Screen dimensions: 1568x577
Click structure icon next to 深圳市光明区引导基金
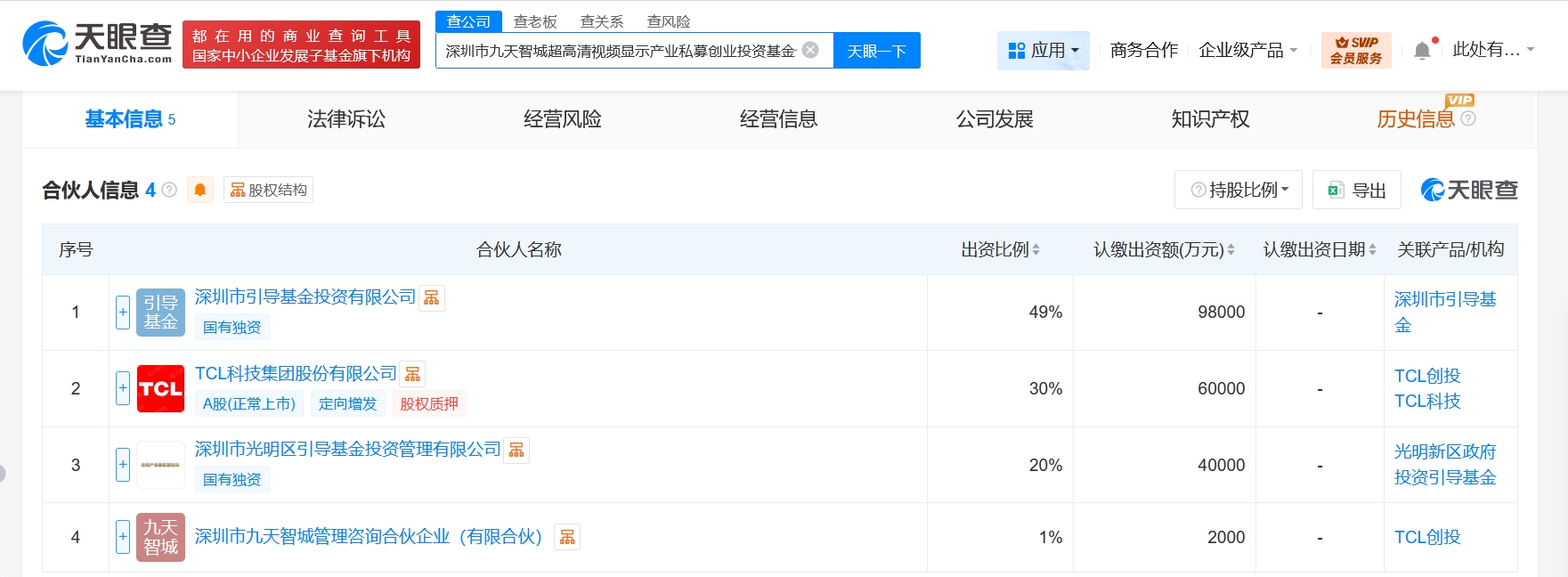tap(516, 451)
